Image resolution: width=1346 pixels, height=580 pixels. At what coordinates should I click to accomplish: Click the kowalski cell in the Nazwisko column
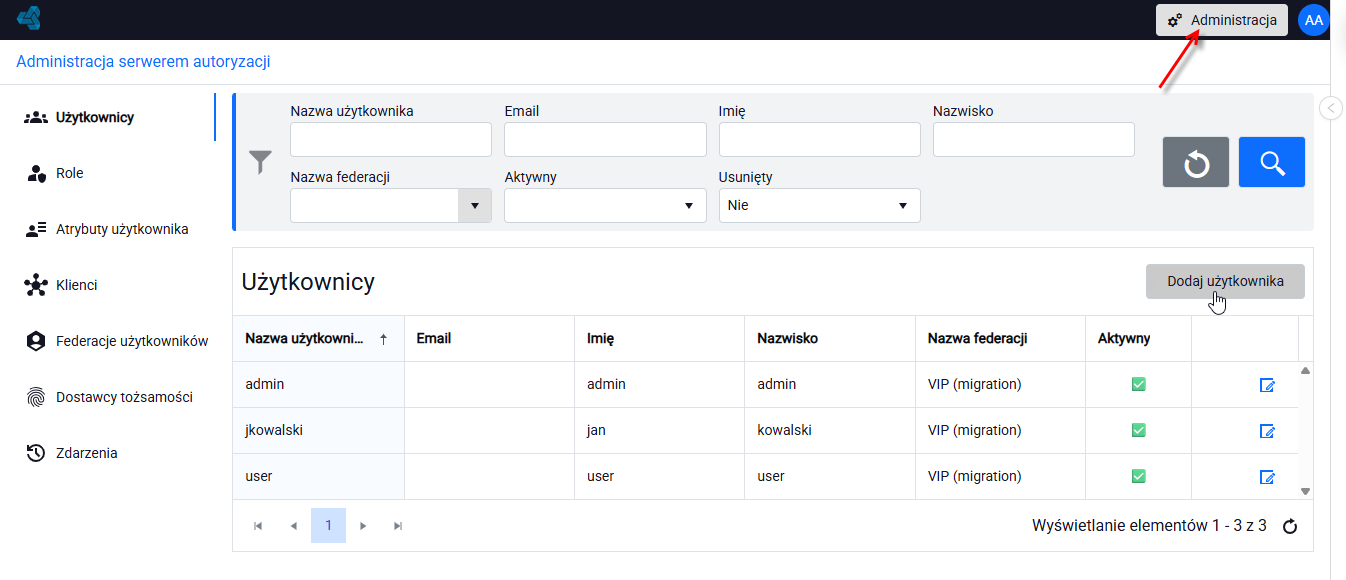coord(830,431)
